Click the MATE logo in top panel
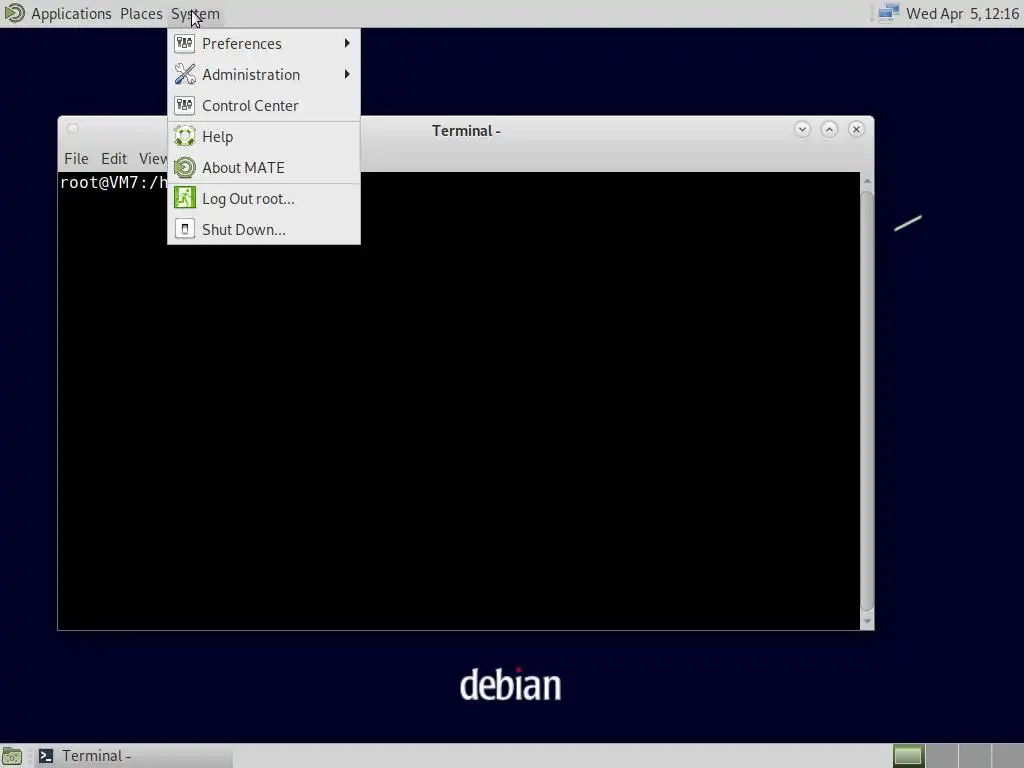 pyautogui.click(x=14, y=13)
